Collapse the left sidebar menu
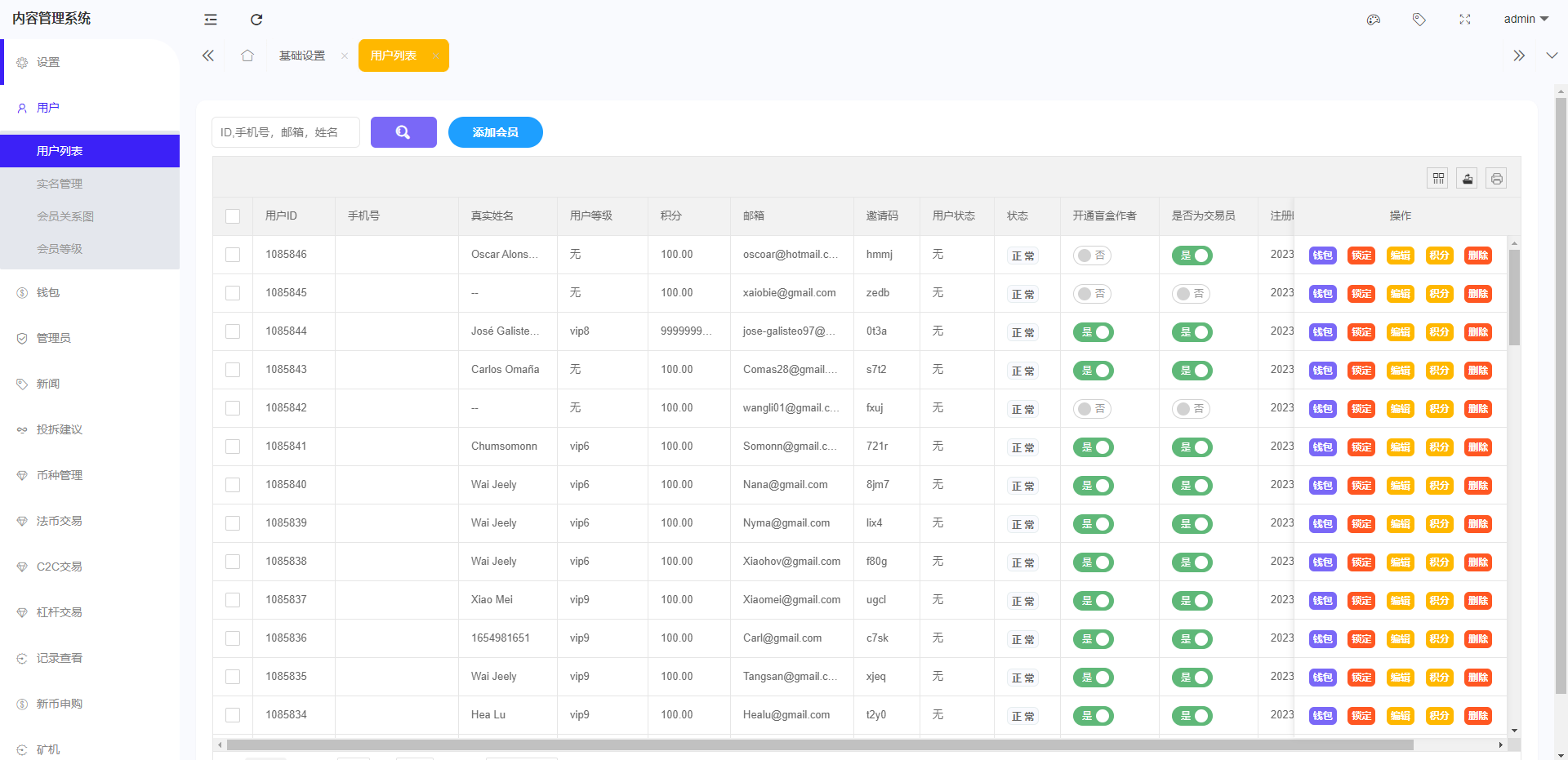The width and height of the screenshot is (1568, 760). pos(211,20)
